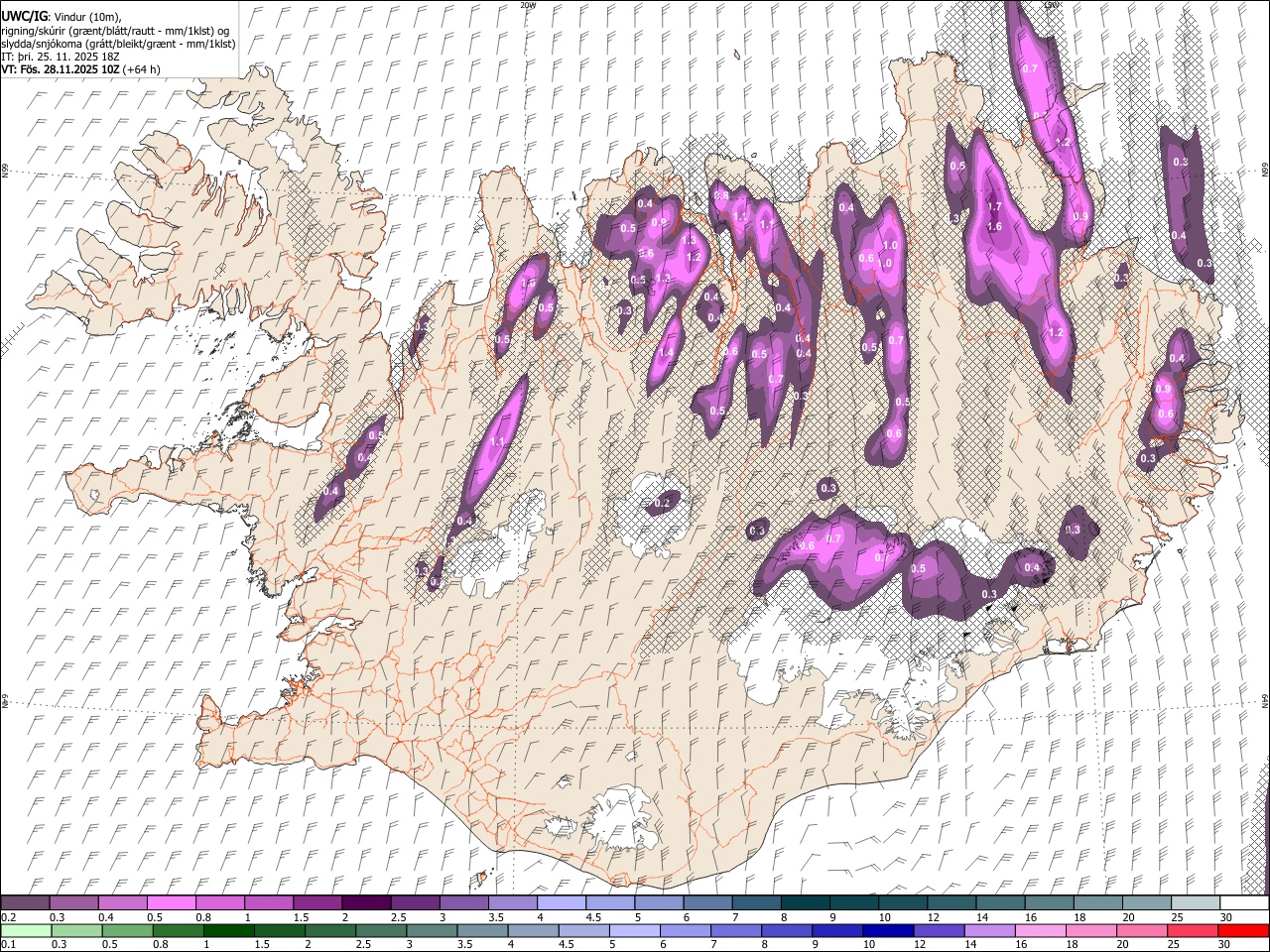Image resolution: width=1270 pixels, height=952 pixels.
Task: Click the 'slydda/snjókoma (grátt/bleikt/grænt' header line
Action: pyautogui.click(x=118, y=44)
